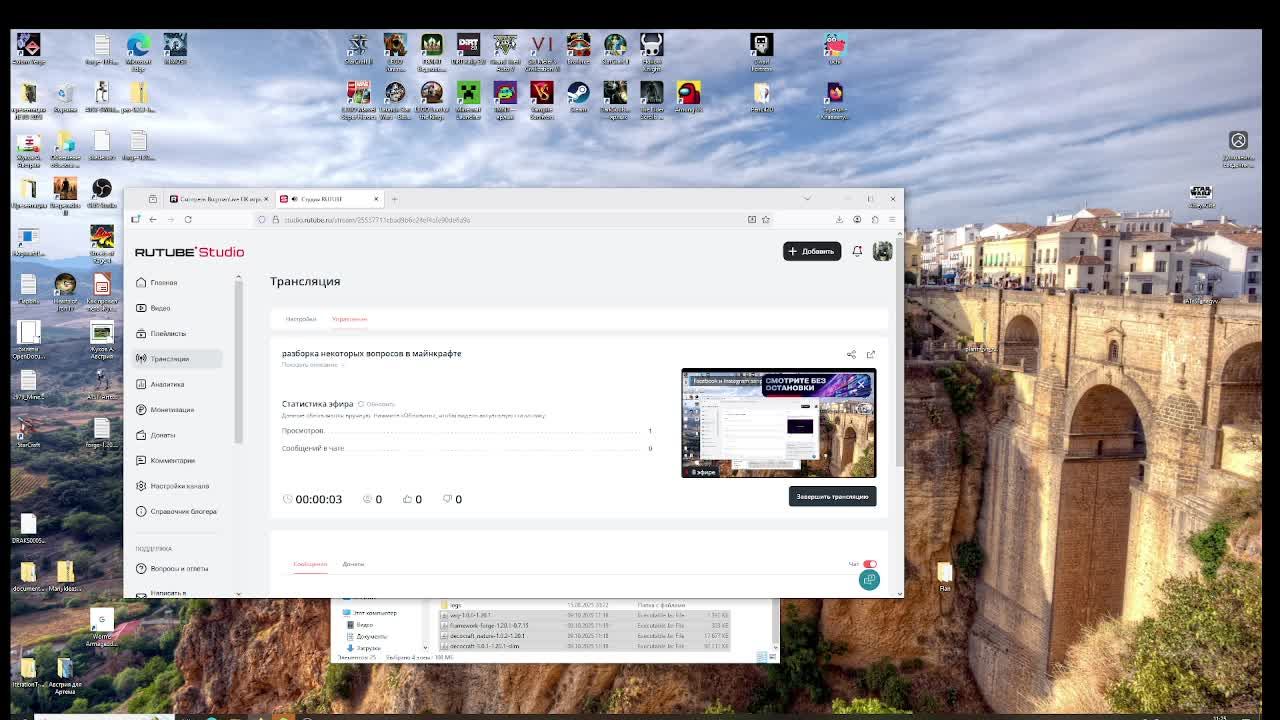Expand the Показать описание disclosure

(x=312, y=365)
